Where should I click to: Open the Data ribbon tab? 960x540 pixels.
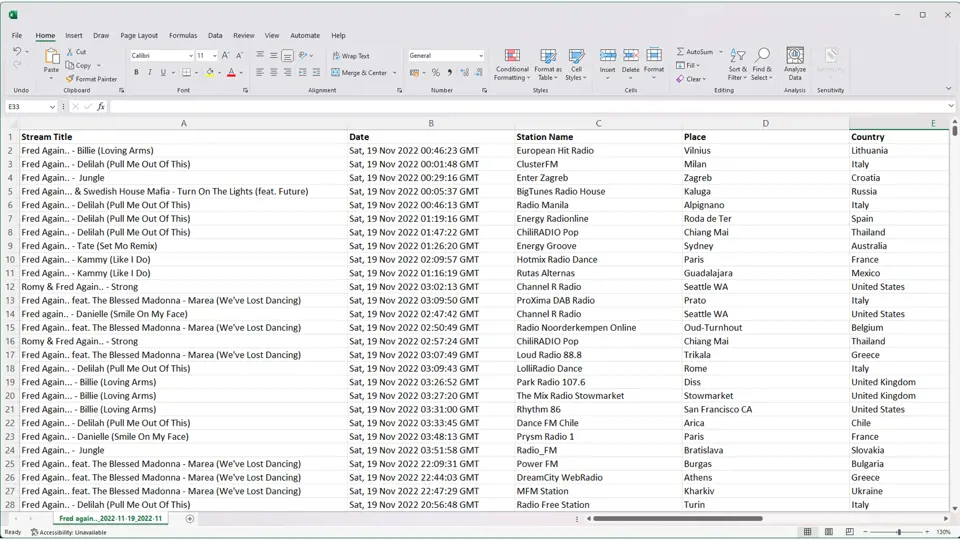215,36
